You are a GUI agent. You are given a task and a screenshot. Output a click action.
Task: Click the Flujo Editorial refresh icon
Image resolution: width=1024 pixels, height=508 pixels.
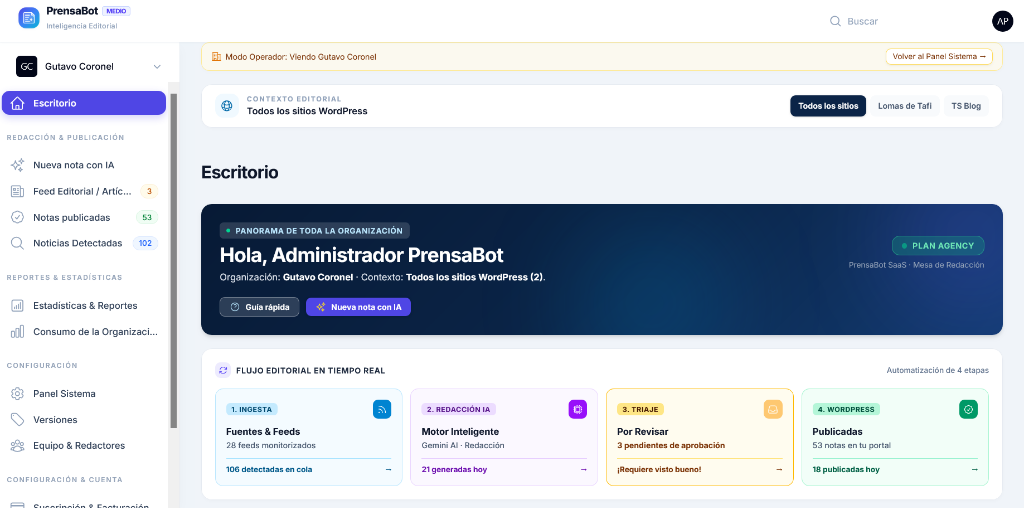223,370
